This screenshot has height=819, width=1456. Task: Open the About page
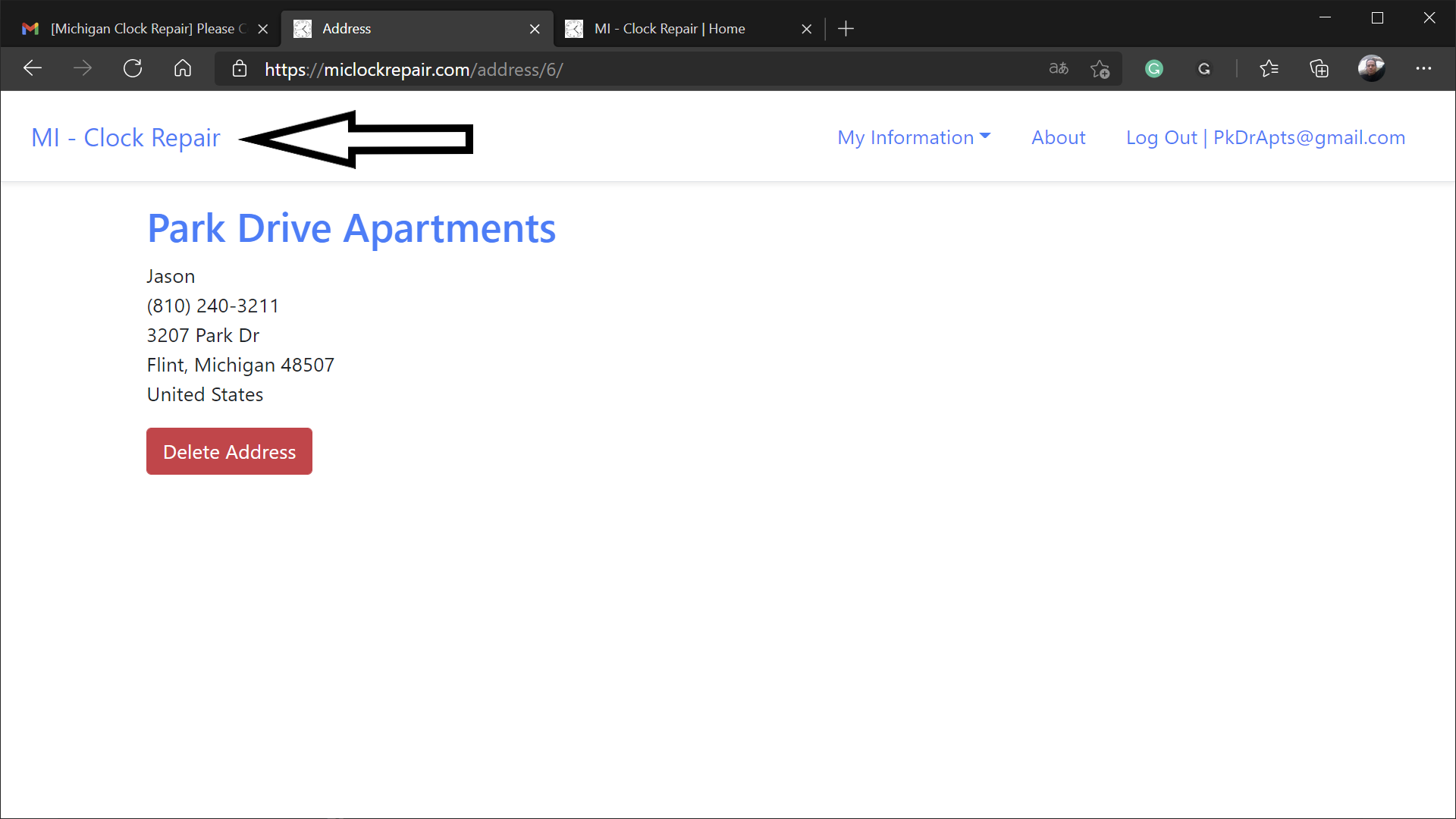(1058, 137)
